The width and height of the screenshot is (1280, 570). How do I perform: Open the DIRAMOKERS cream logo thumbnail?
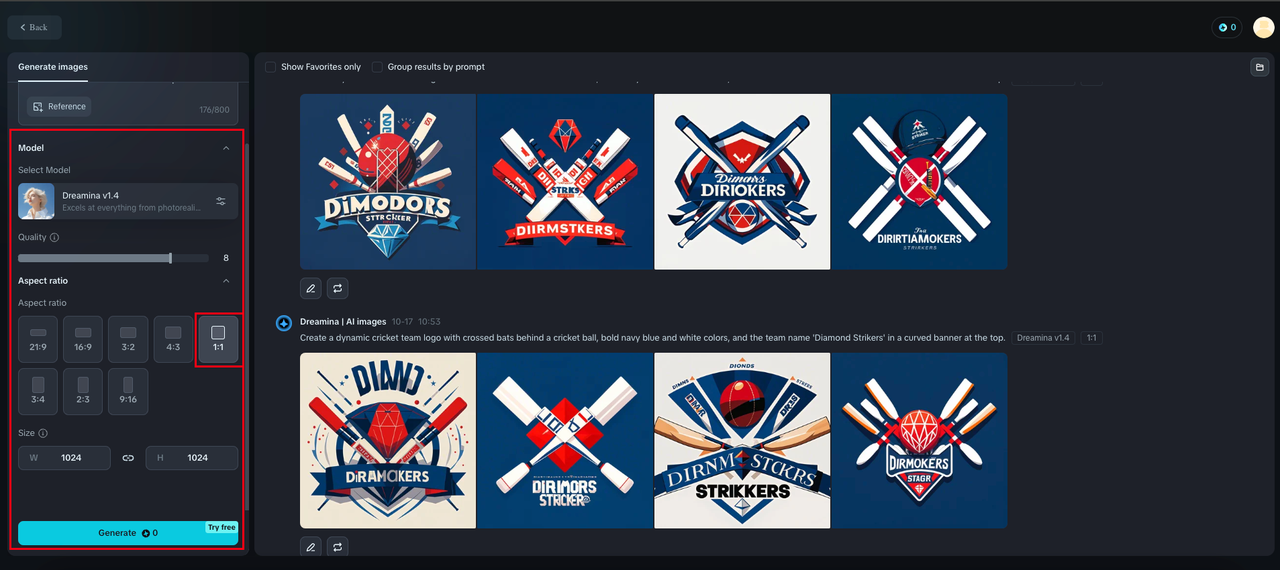[388, 440]
